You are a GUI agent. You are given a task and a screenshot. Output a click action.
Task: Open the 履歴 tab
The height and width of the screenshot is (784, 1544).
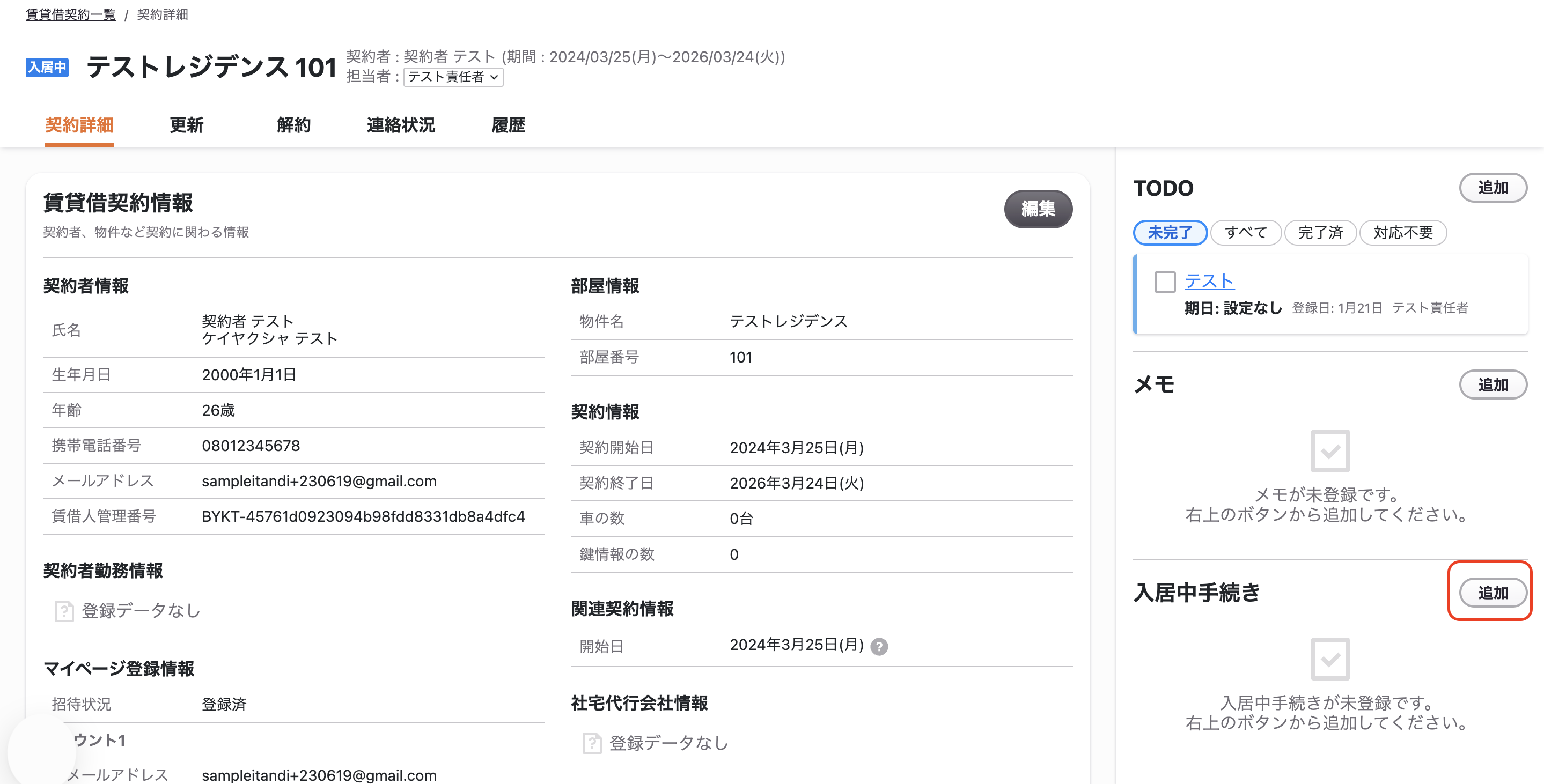coord(508,125)
